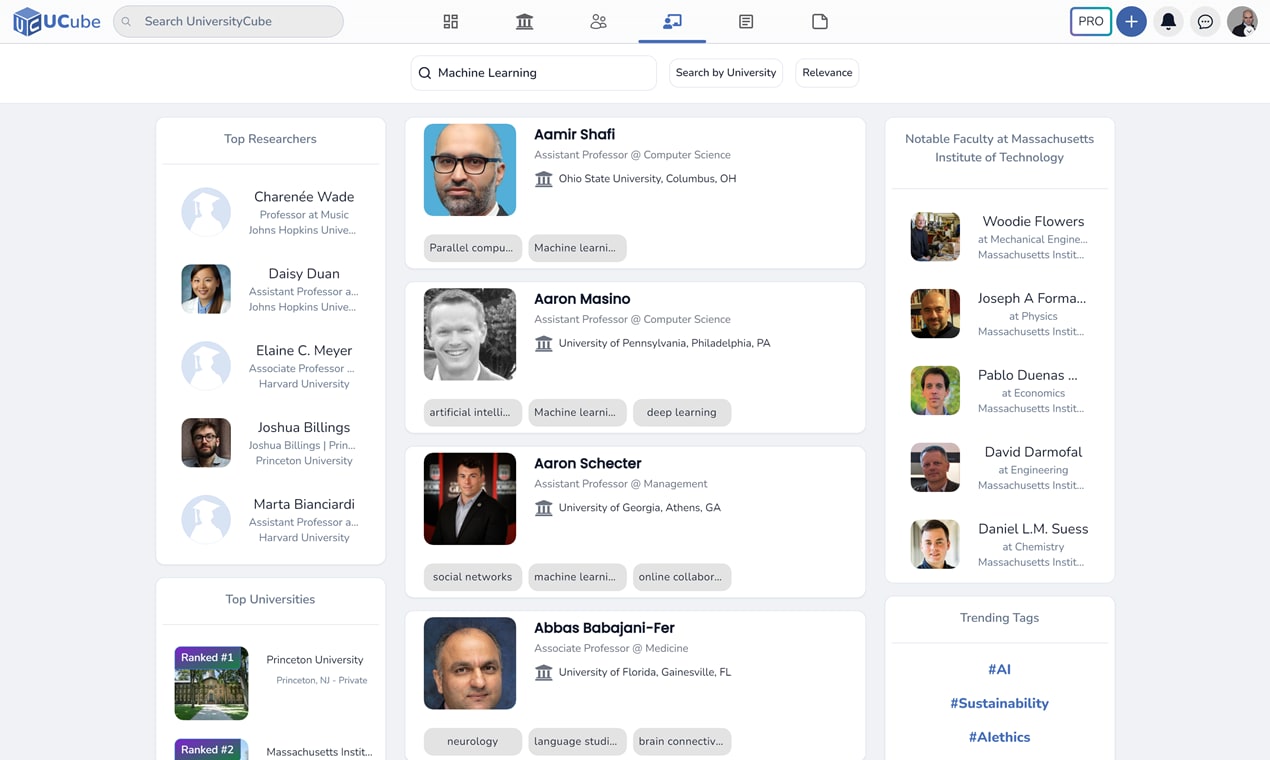Select the online collabor... tag

682,577
